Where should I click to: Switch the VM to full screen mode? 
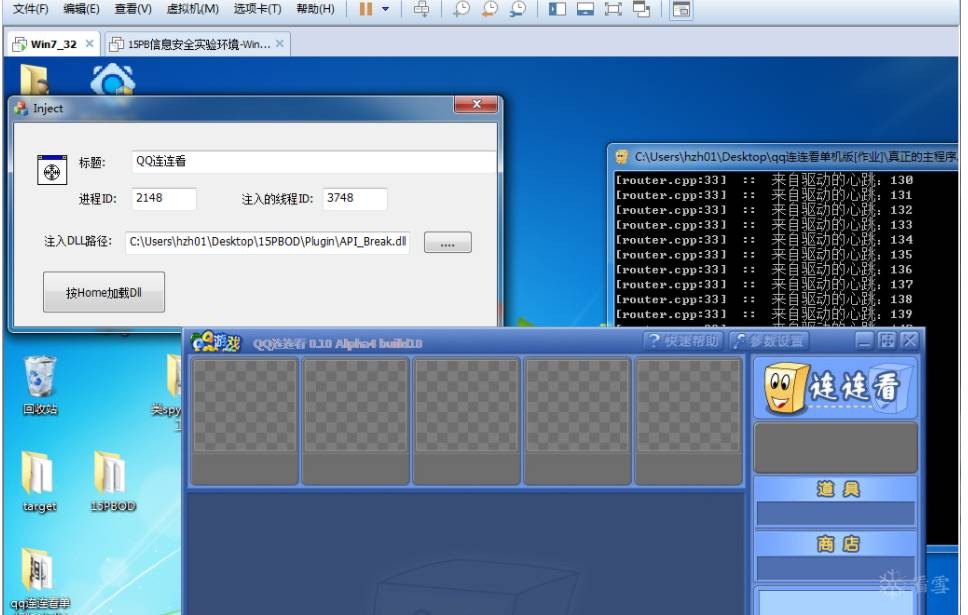613,9
